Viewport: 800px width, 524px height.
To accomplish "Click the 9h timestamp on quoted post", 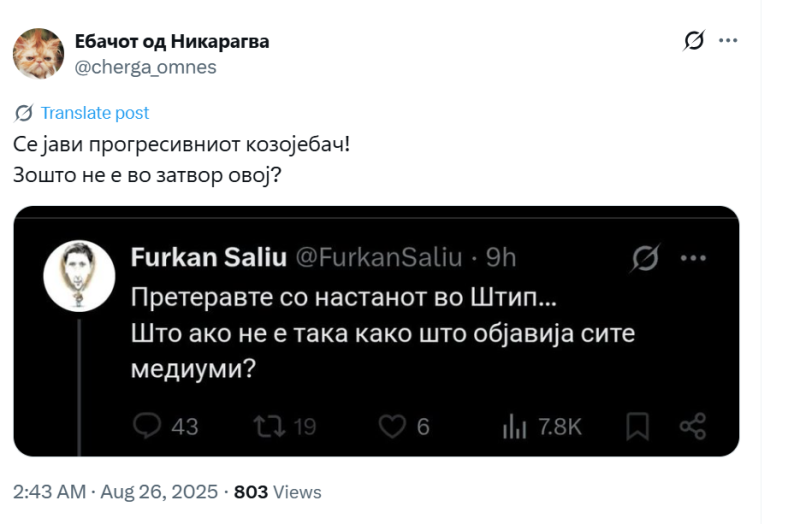I will tap(500, 258).
